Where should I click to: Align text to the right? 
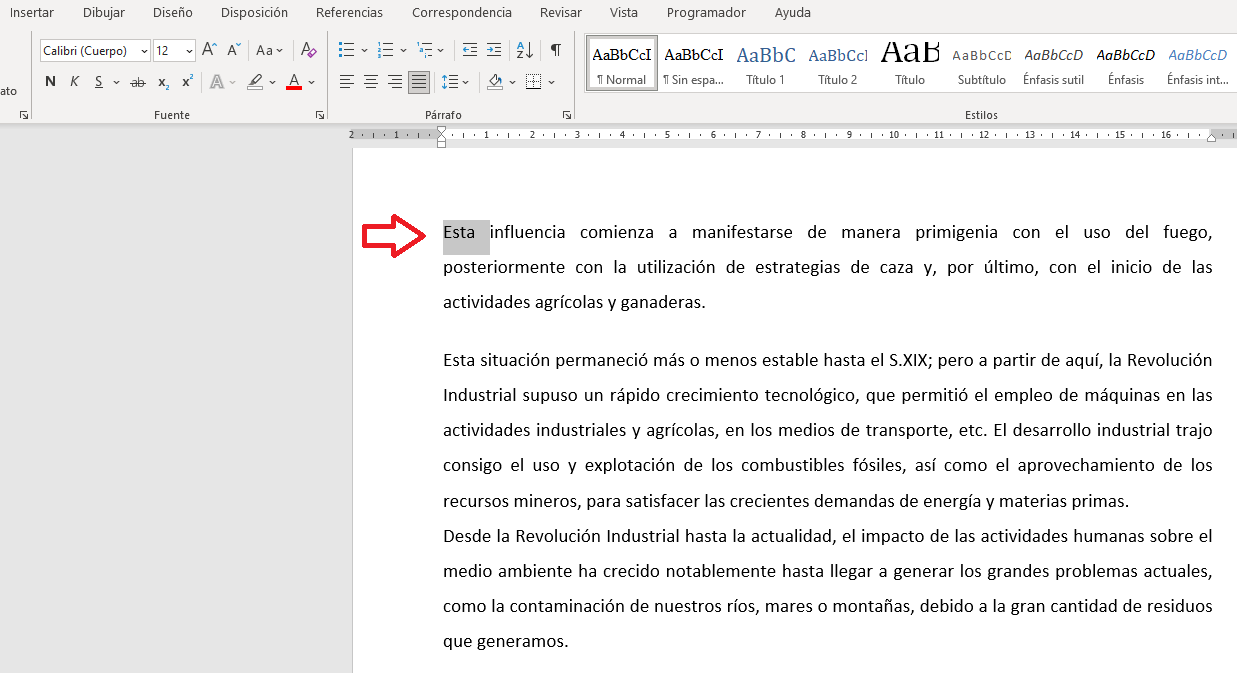pos(395,82)
